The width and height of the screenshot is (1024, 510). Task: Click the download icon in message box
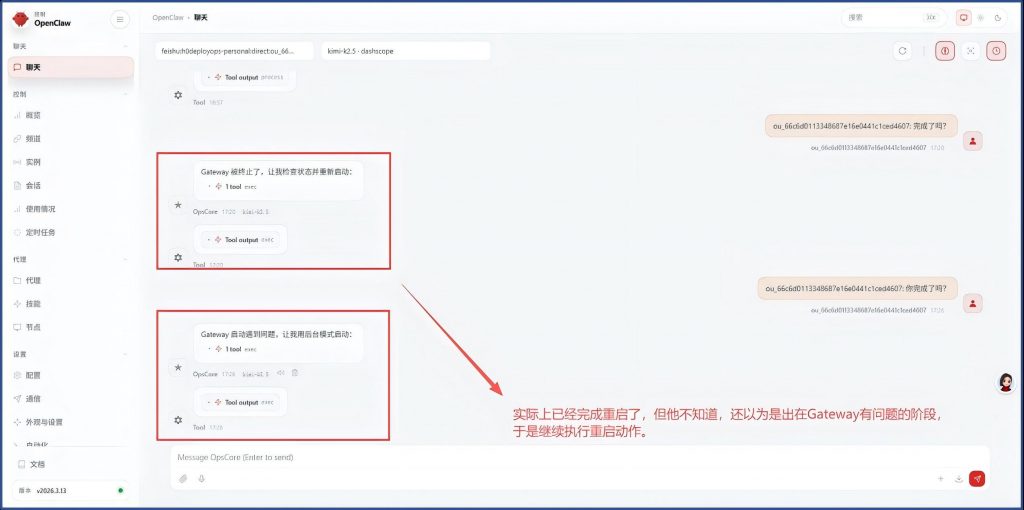click(958, 479)
